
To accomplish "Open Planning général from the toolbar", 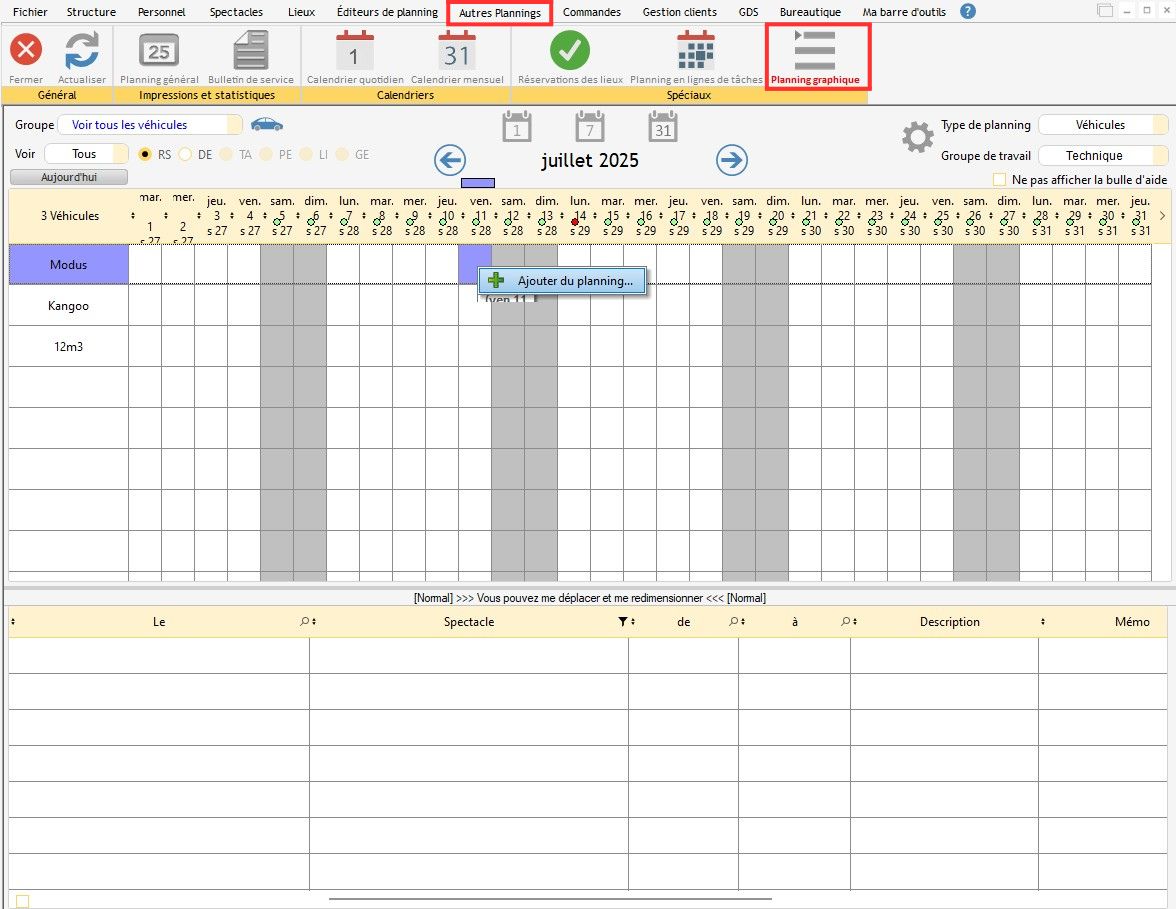I will click(x=159, y=51).
